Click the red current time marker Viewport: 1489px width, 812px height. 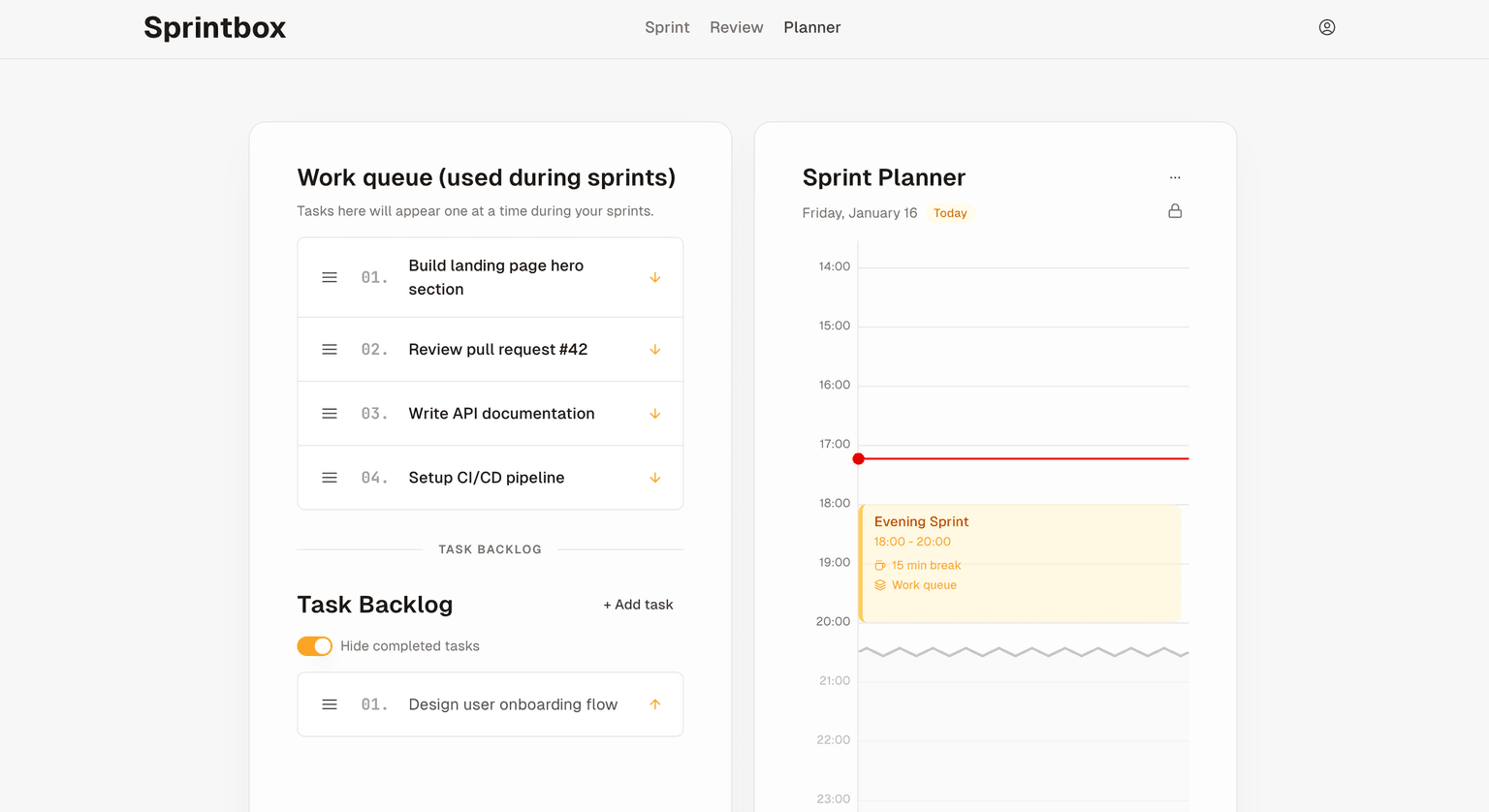point(858,458)
